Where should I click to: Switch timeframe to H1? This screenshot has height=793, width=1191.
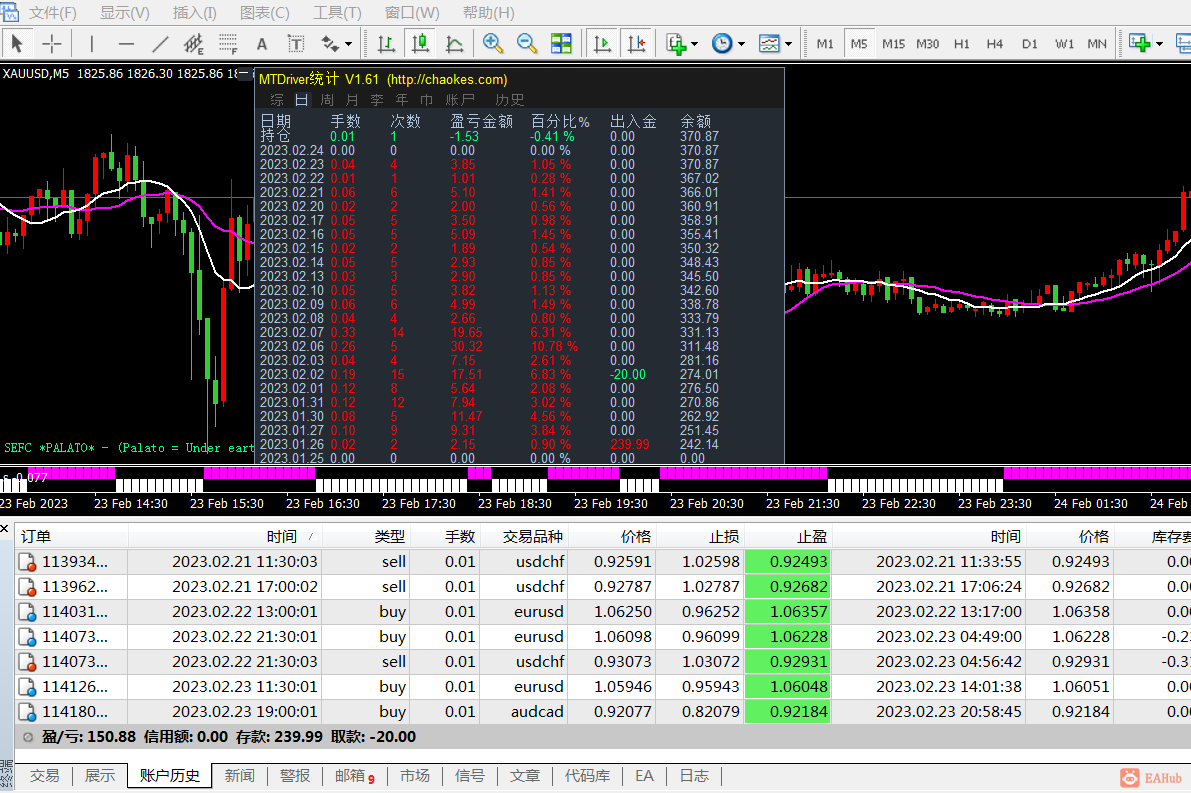[x=961, y=44]
